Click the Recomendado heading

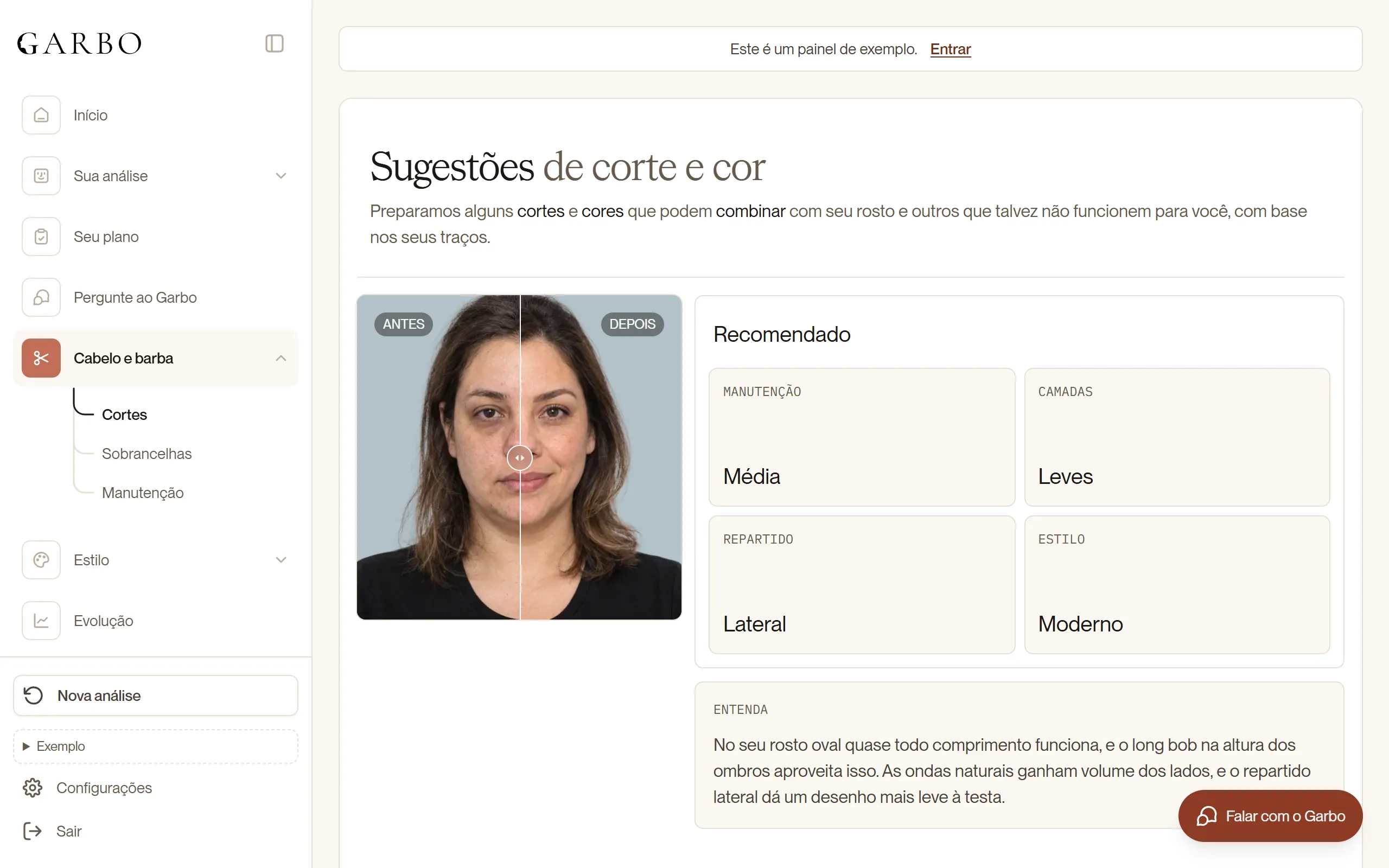click(782, 334)
